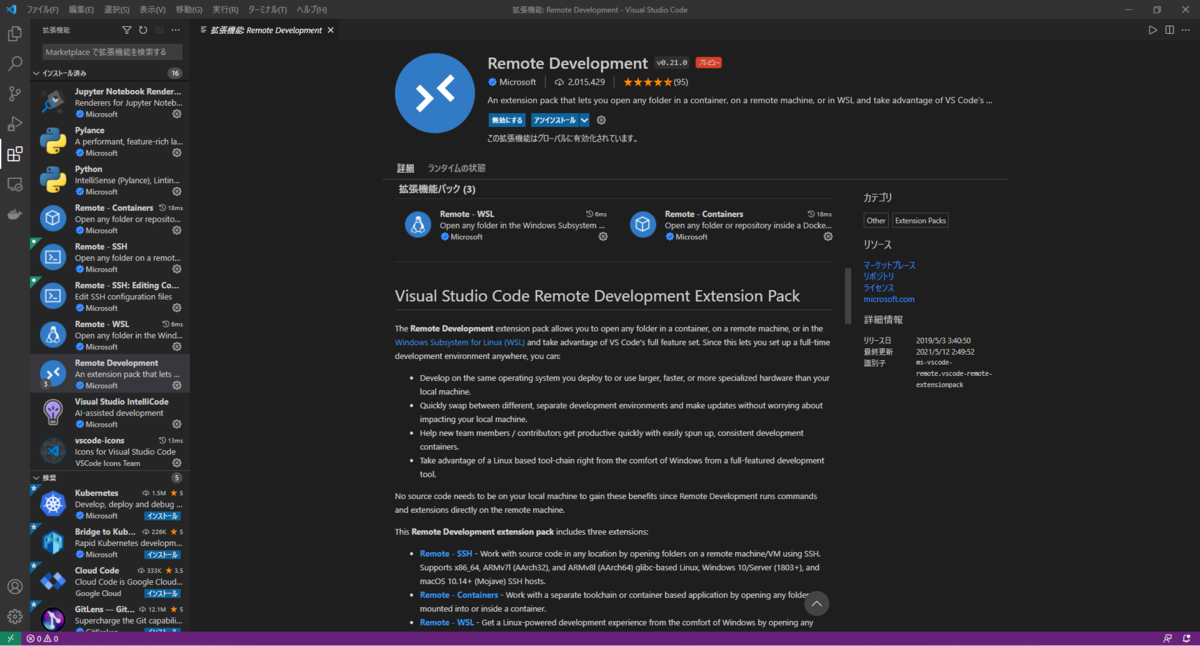Image resolution: width=1200 pixels, height=646 pixels.
Task: Follow Windows Subsystem for Linux (WSL) link
Action: [x=460, y=342]
